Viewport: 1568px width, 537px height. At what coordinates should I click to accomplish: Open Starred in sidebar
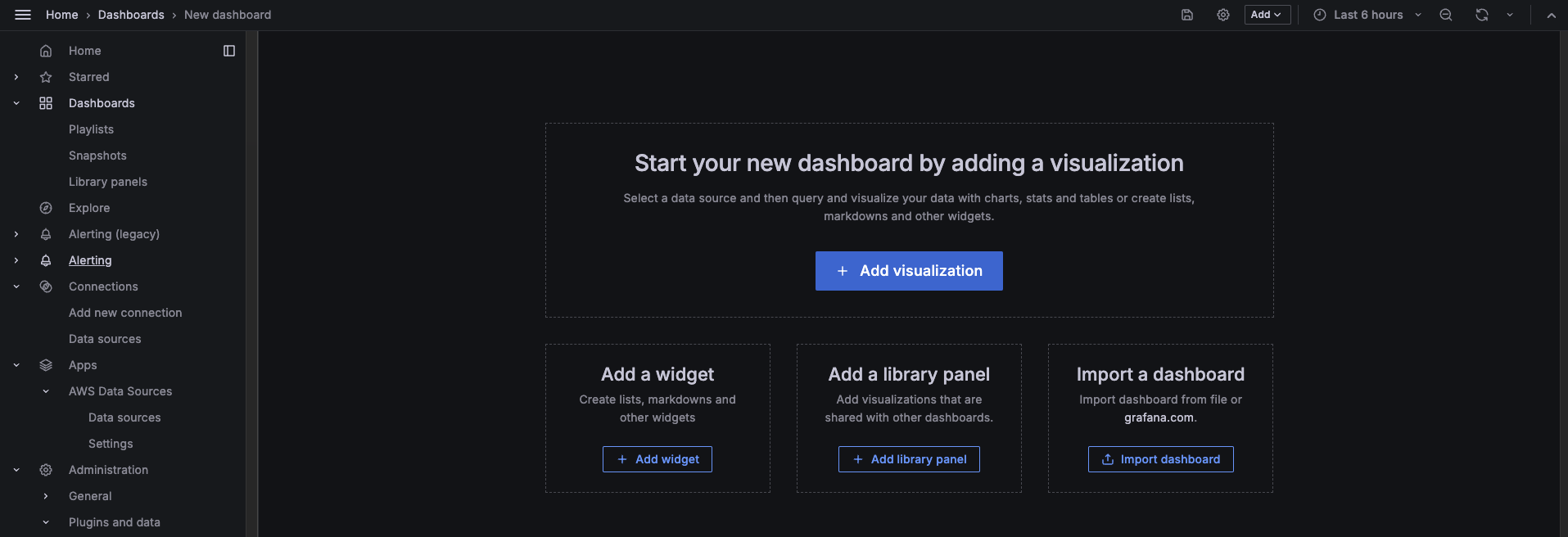coord(89,77)
